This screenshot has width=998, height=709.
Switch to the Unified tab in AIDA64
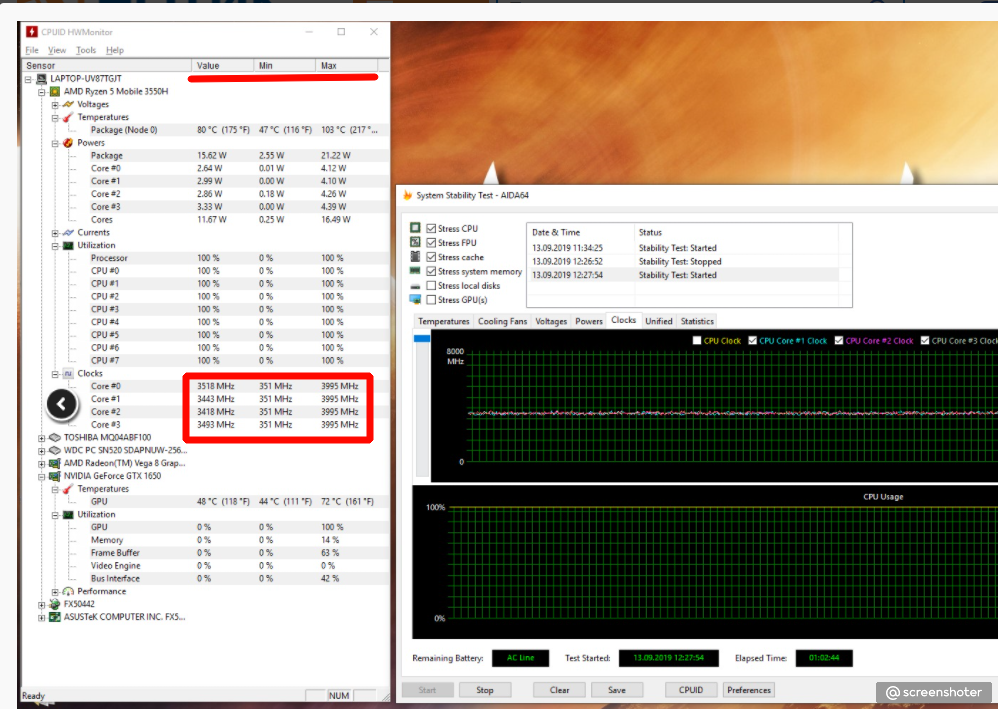click(659, 321)
